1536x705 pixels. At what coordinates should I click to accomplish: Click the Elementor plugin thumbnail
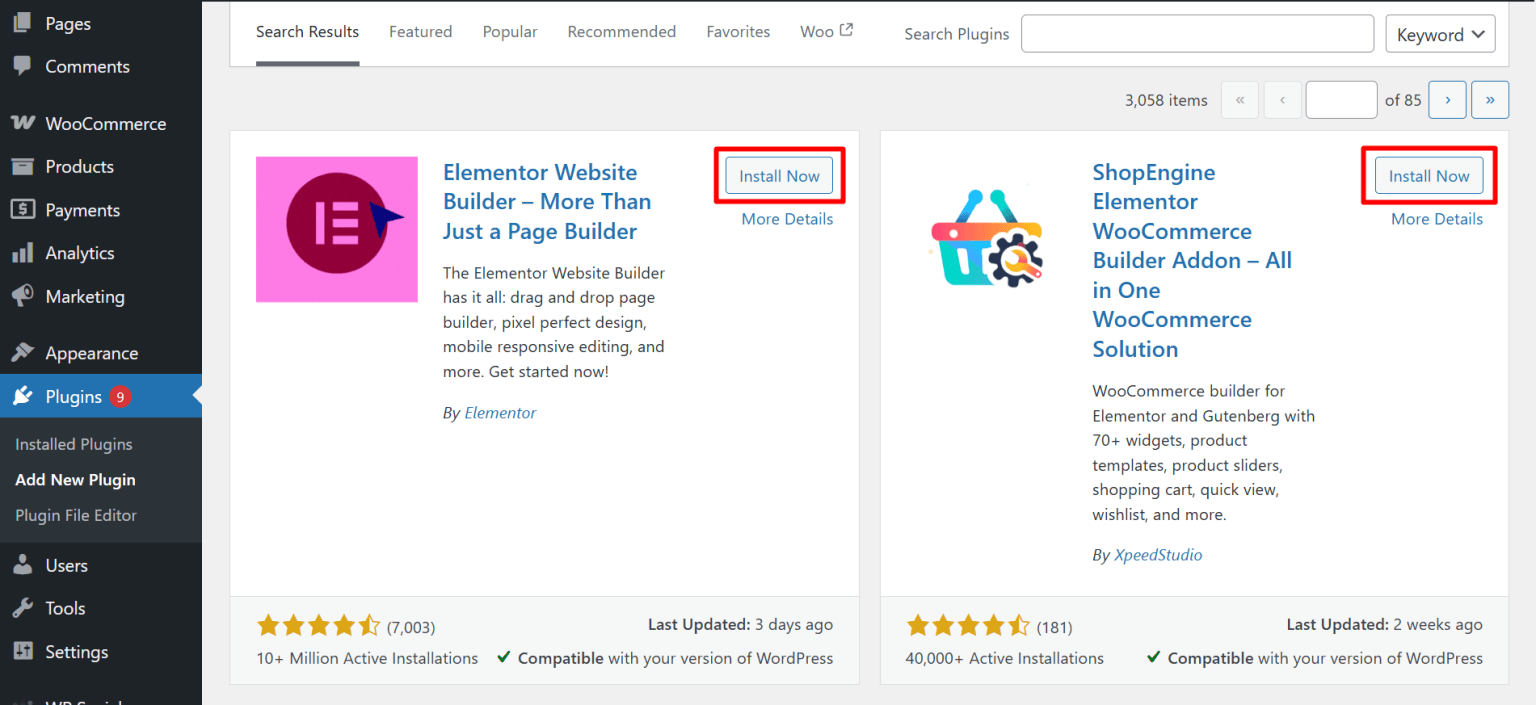(336, 229)
